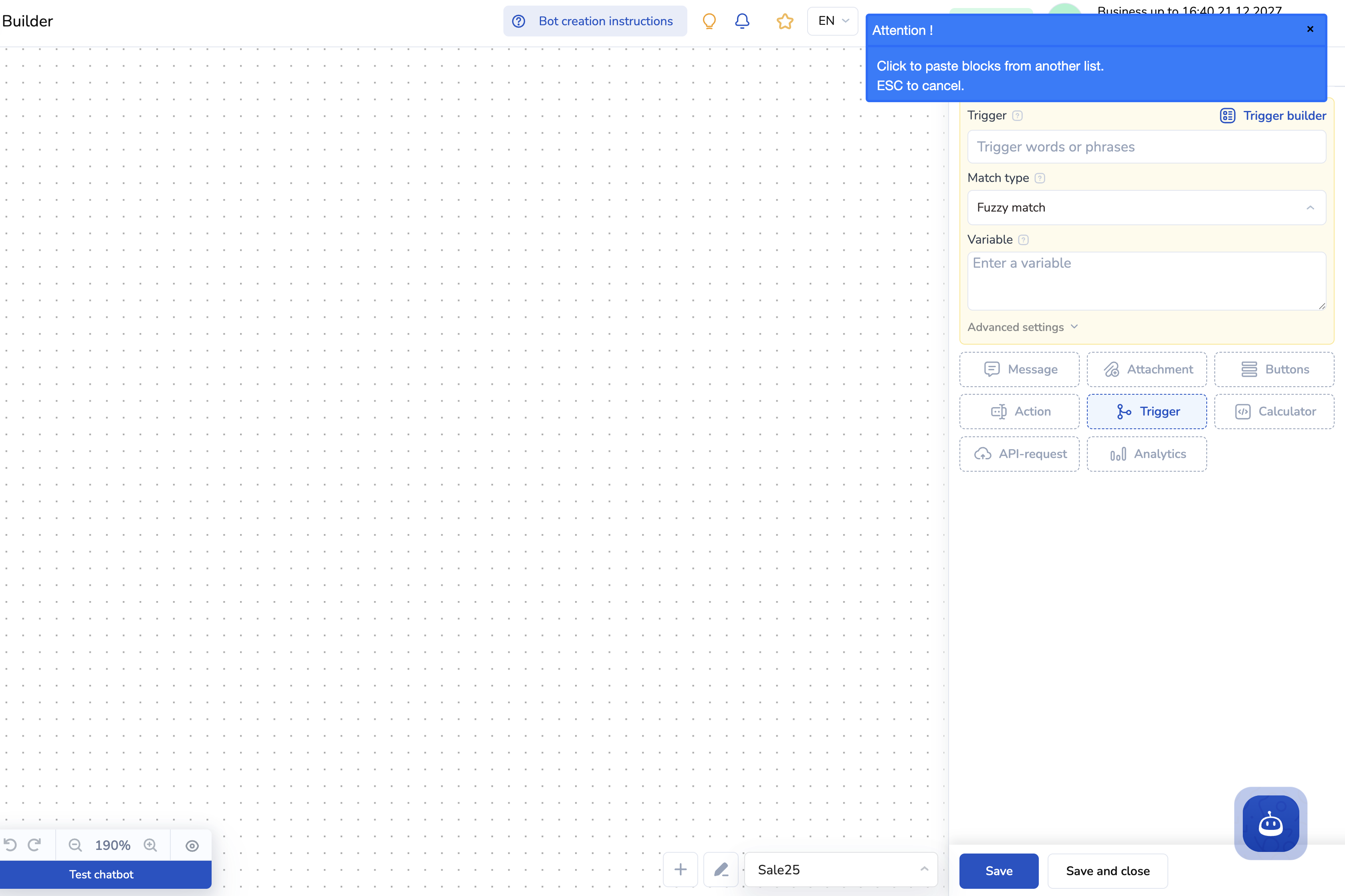
Task: Add a Message block
Action: (1019, 369)
